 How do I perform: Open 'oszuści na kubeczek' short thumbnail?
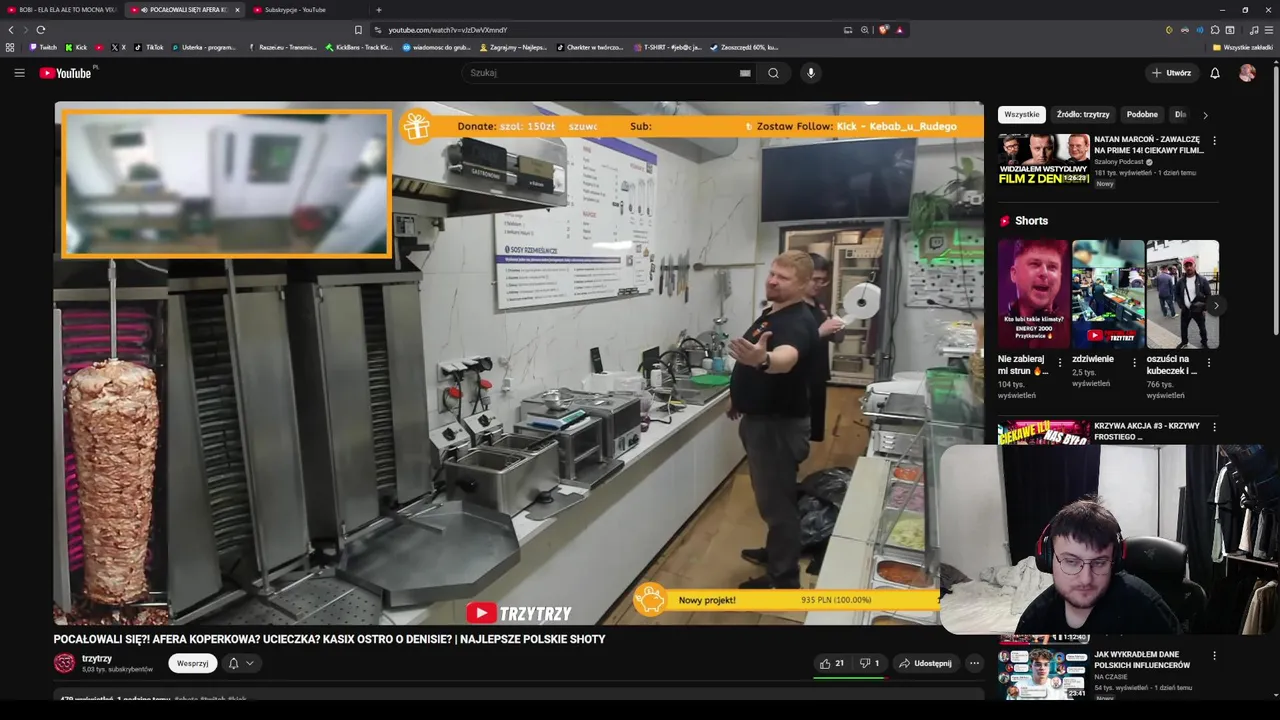[1182, 293]
